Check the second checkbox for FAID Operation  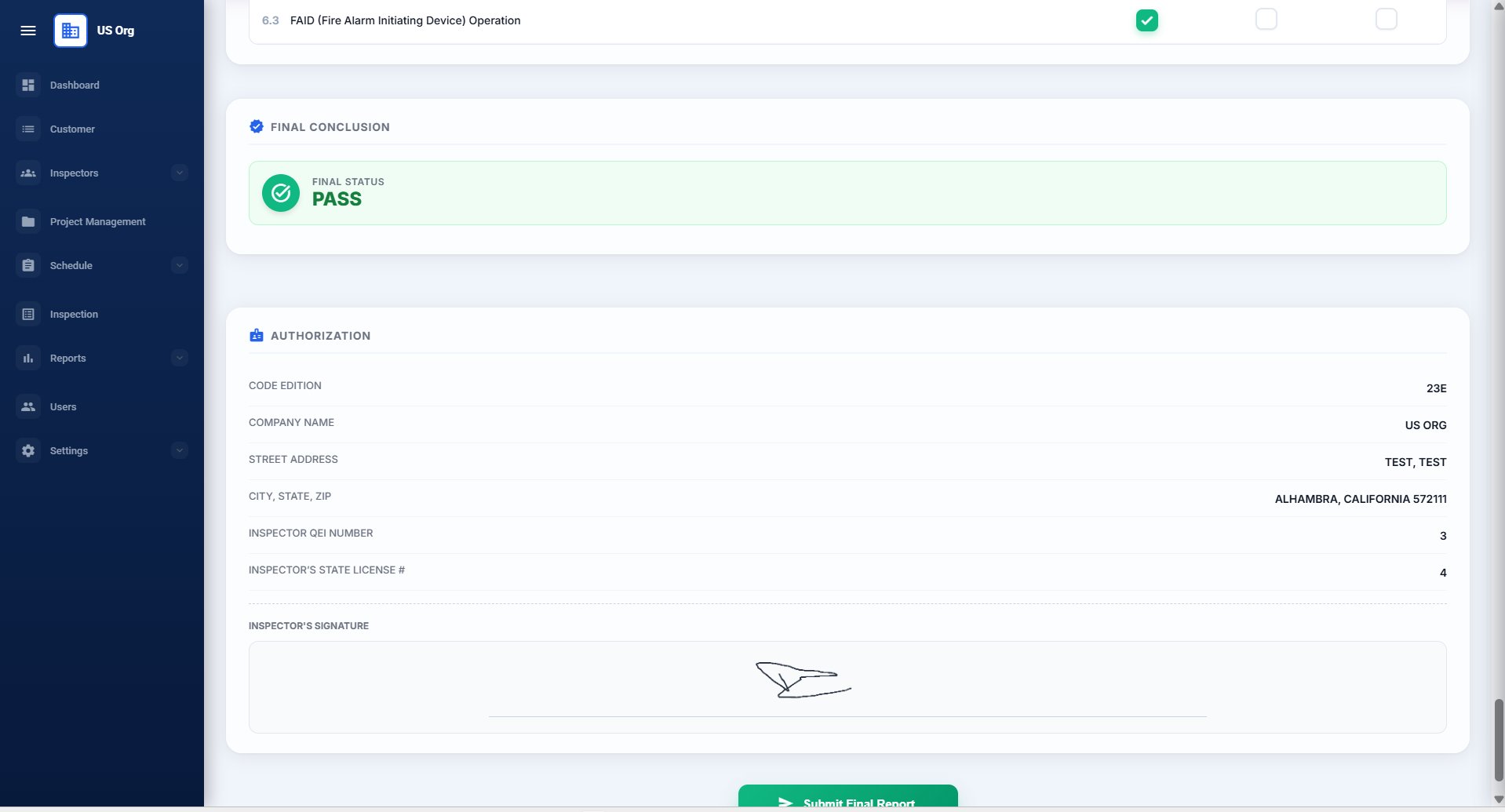point(1266,19)
